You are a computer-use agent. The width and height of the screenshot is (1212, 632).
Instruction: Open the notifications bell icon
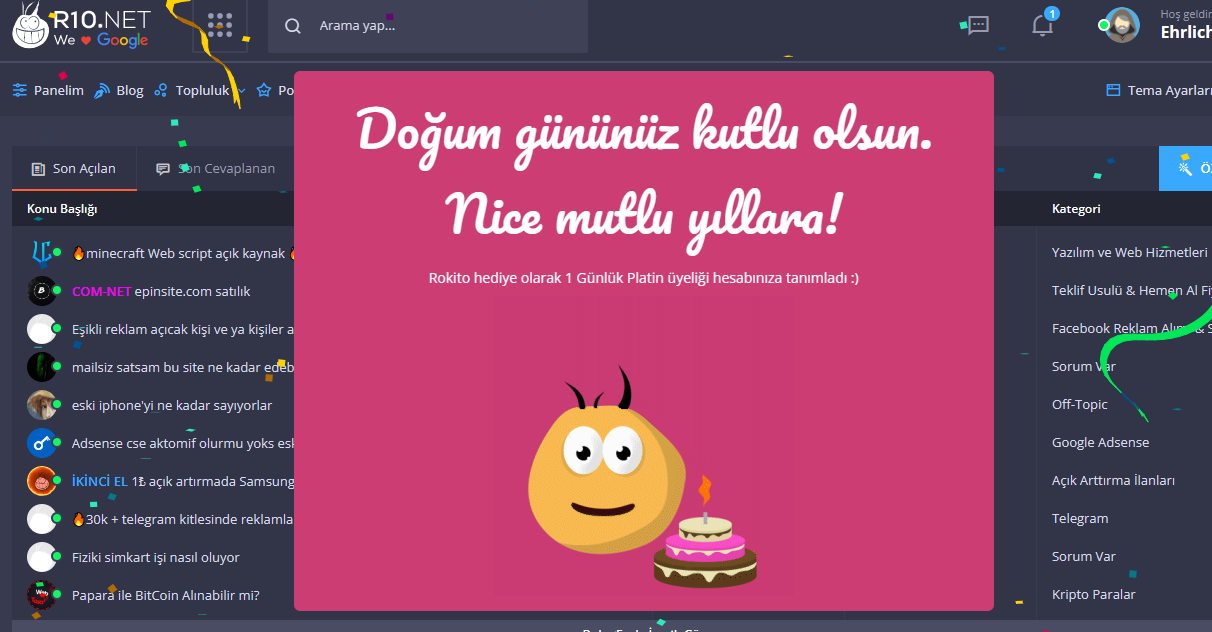[1043, 25]
